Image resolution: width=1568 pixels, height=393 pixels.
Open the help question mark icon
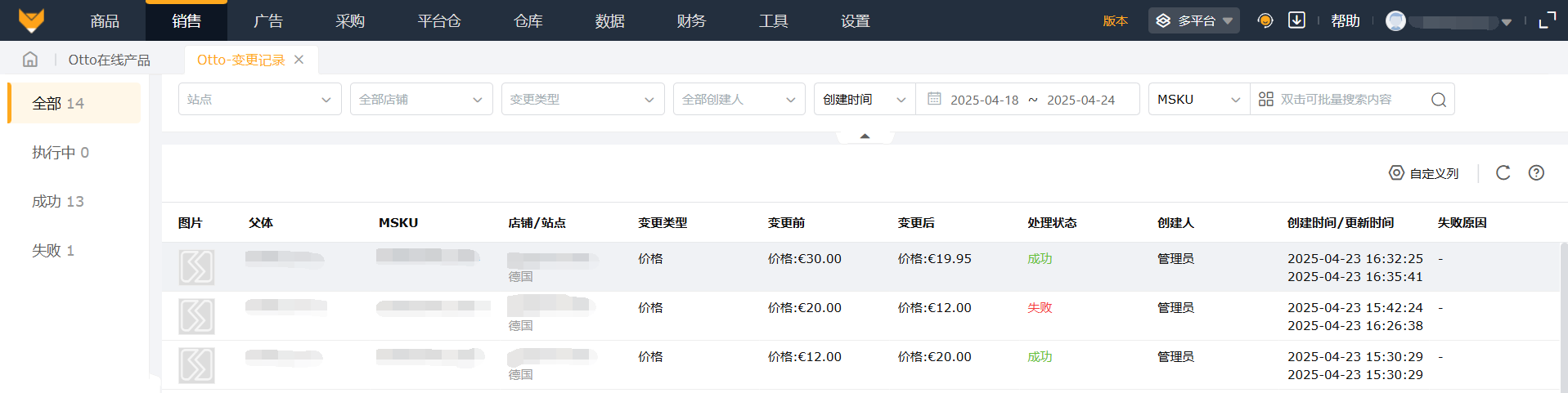1536,173
